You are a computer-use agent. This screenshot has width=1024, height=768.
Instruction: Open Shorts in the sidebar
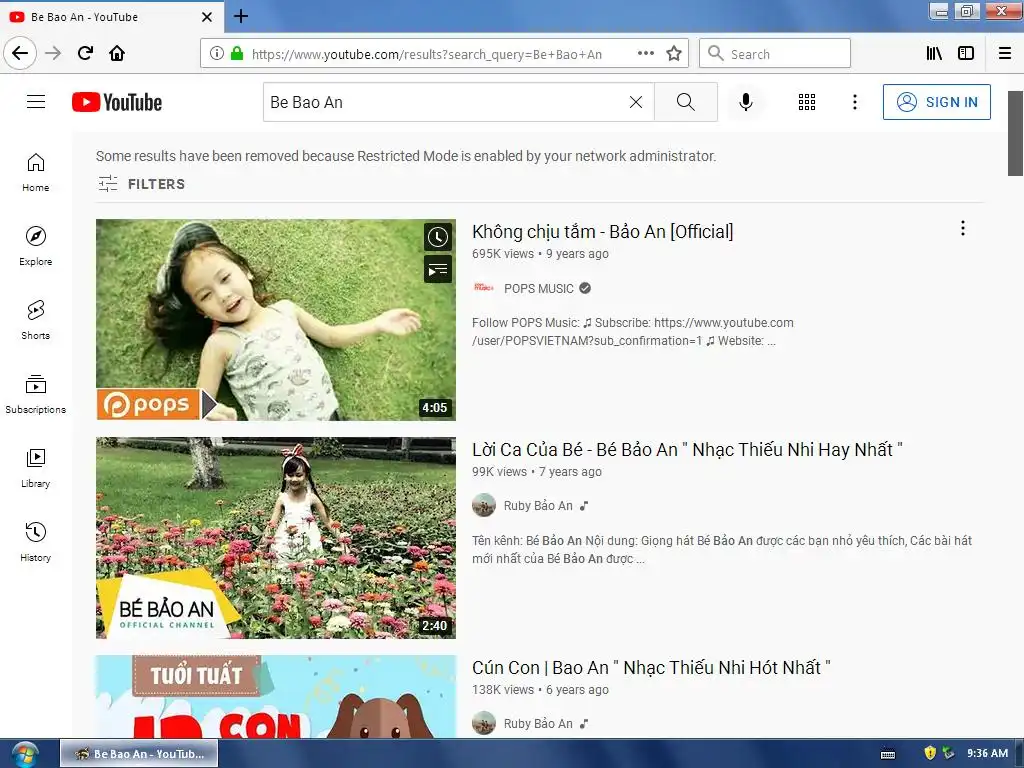click(x=35, y=320)
